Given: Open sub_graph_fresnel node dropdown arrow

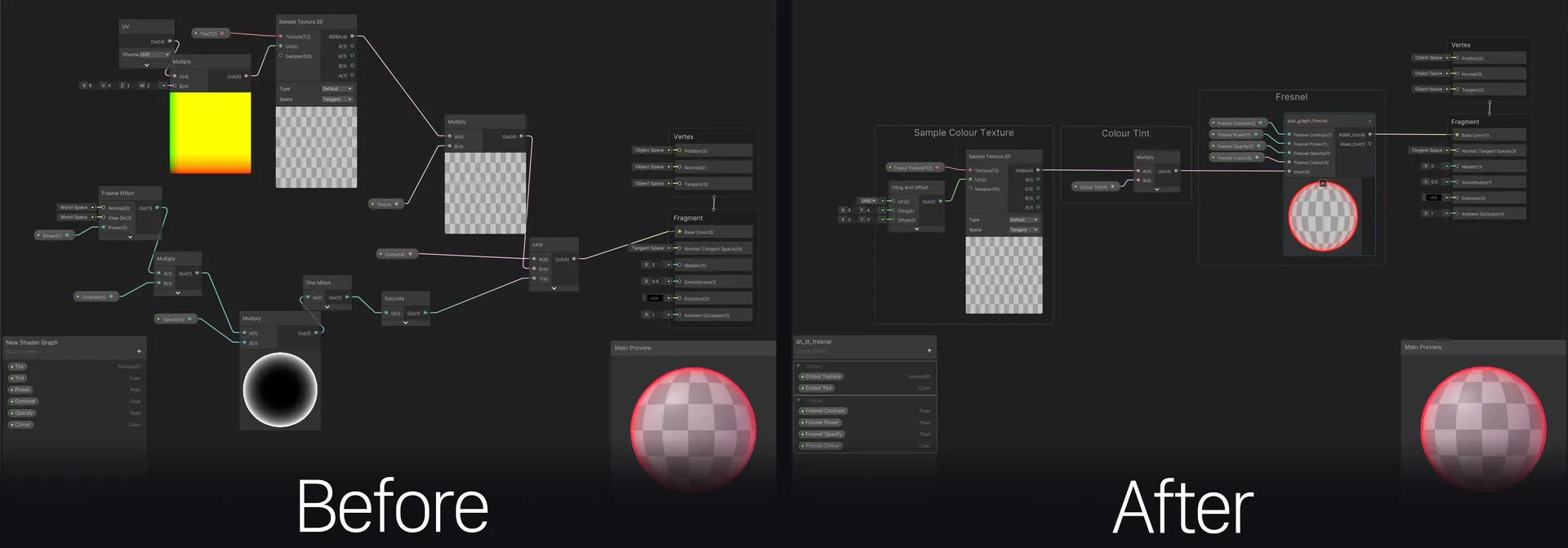Looking at the screenshot, I should [x=1370, y=121].
